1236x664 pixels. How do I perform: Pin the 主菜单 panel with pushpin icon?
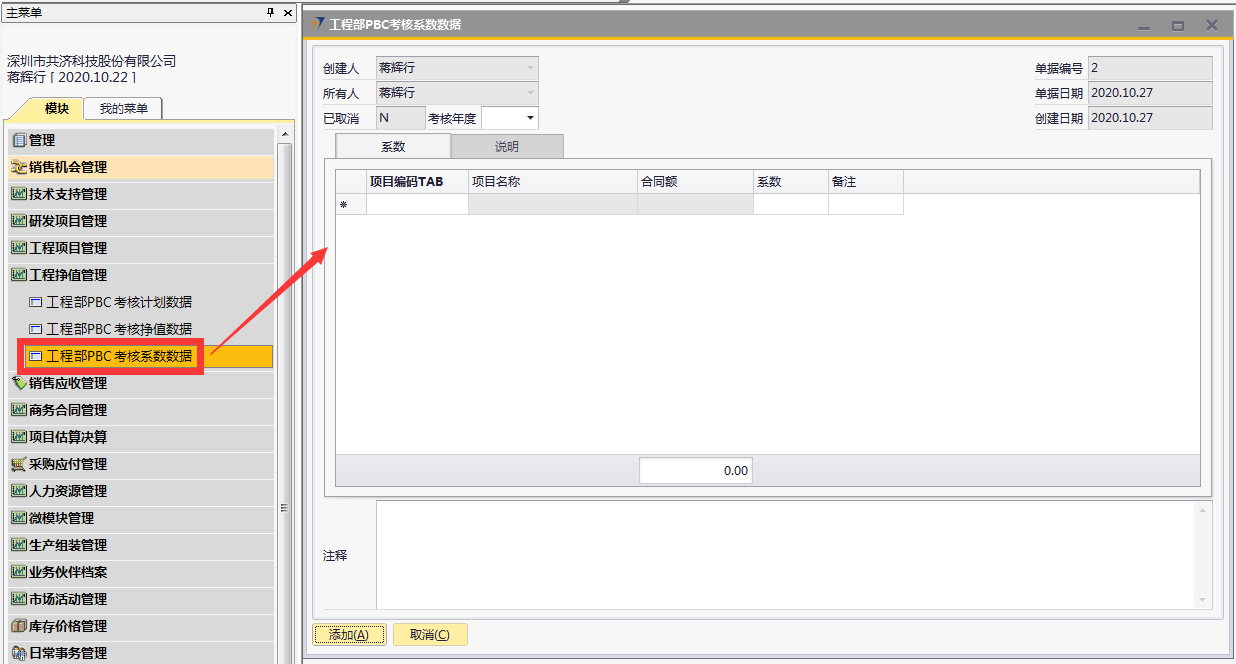(x=270, y=12)
